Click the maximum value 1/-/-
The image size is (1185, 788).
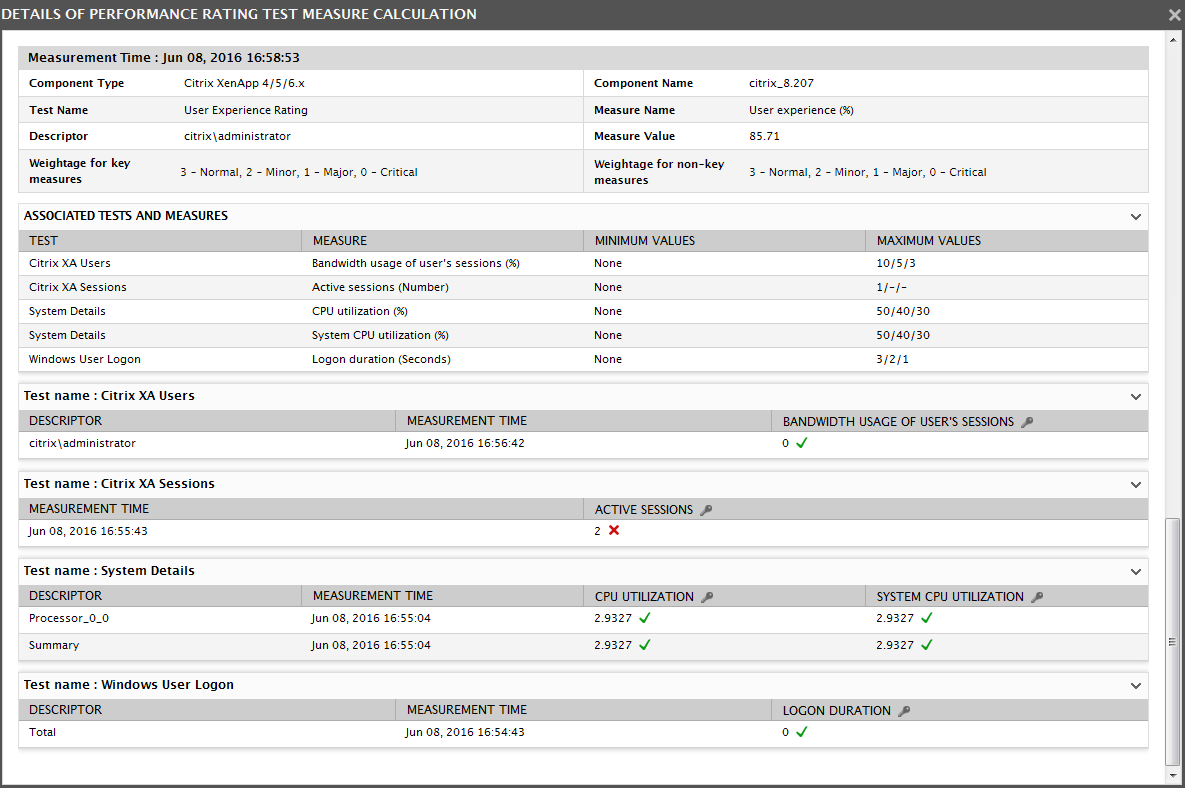pyautogui.click(x=892, y=288)
